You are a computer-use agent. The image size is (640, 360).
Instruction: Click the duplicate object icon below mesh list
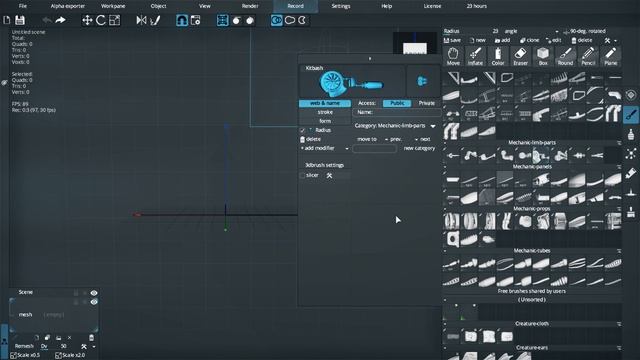tap(47, 338)
